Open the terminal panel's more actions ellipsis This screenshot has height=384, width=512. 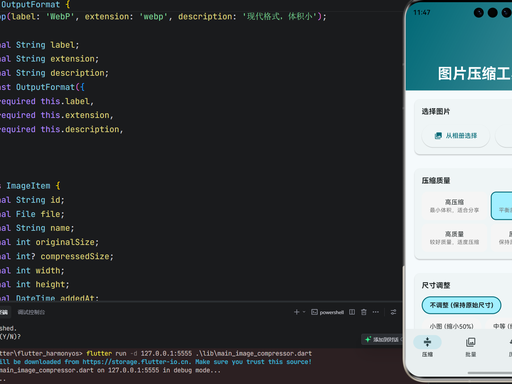[x=376, y=312]
